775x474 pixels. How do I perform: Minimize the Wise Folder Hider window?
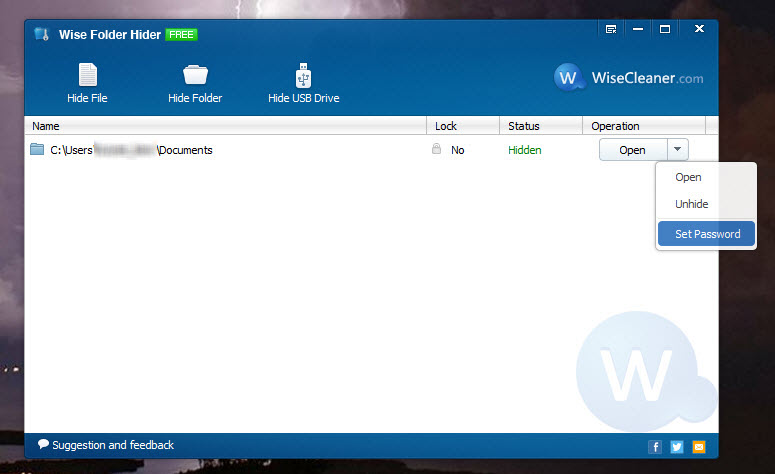tap(638, 29)
